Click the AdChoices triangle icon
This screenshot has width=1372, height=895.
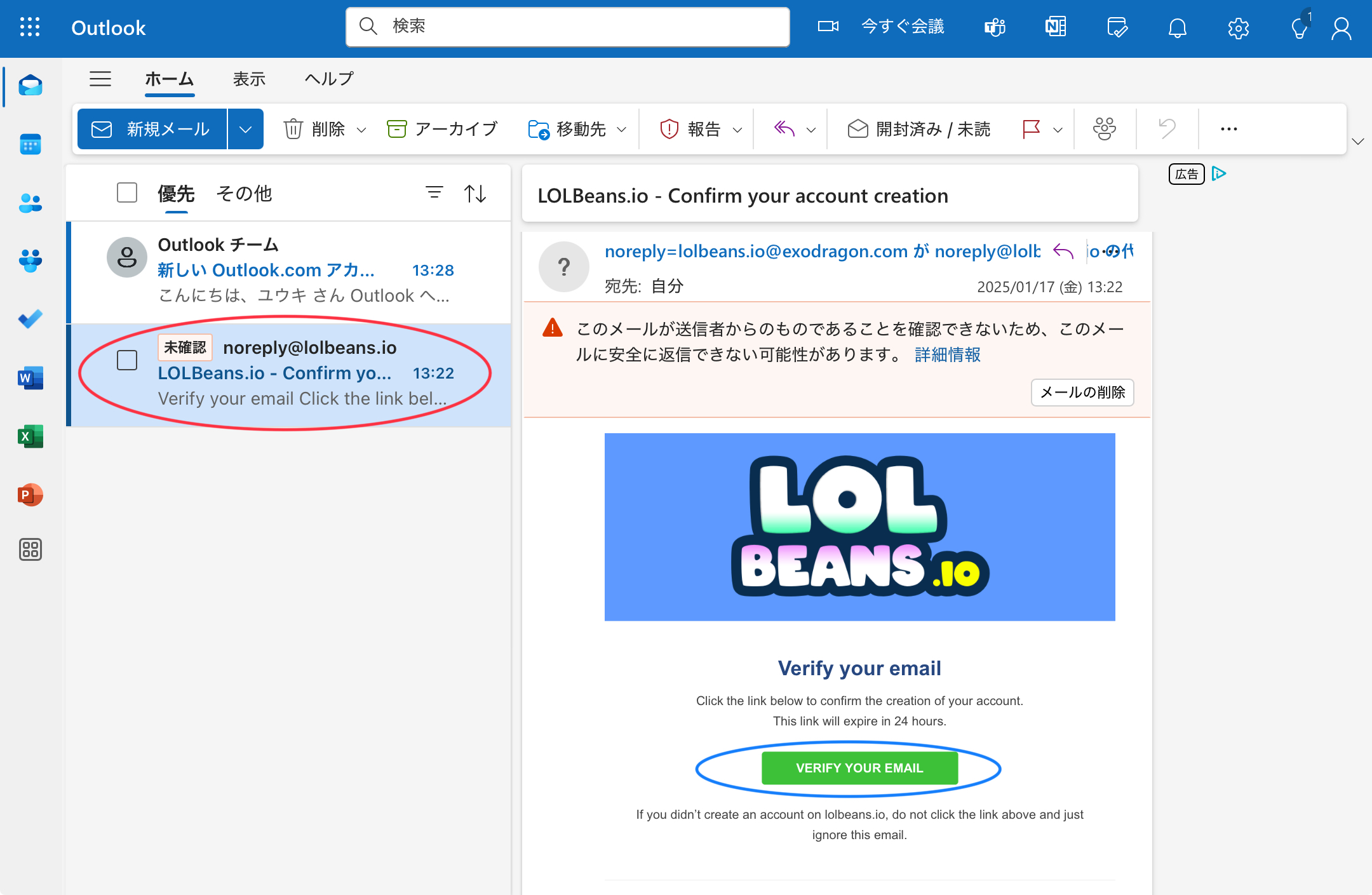[x=1218, y=173]
